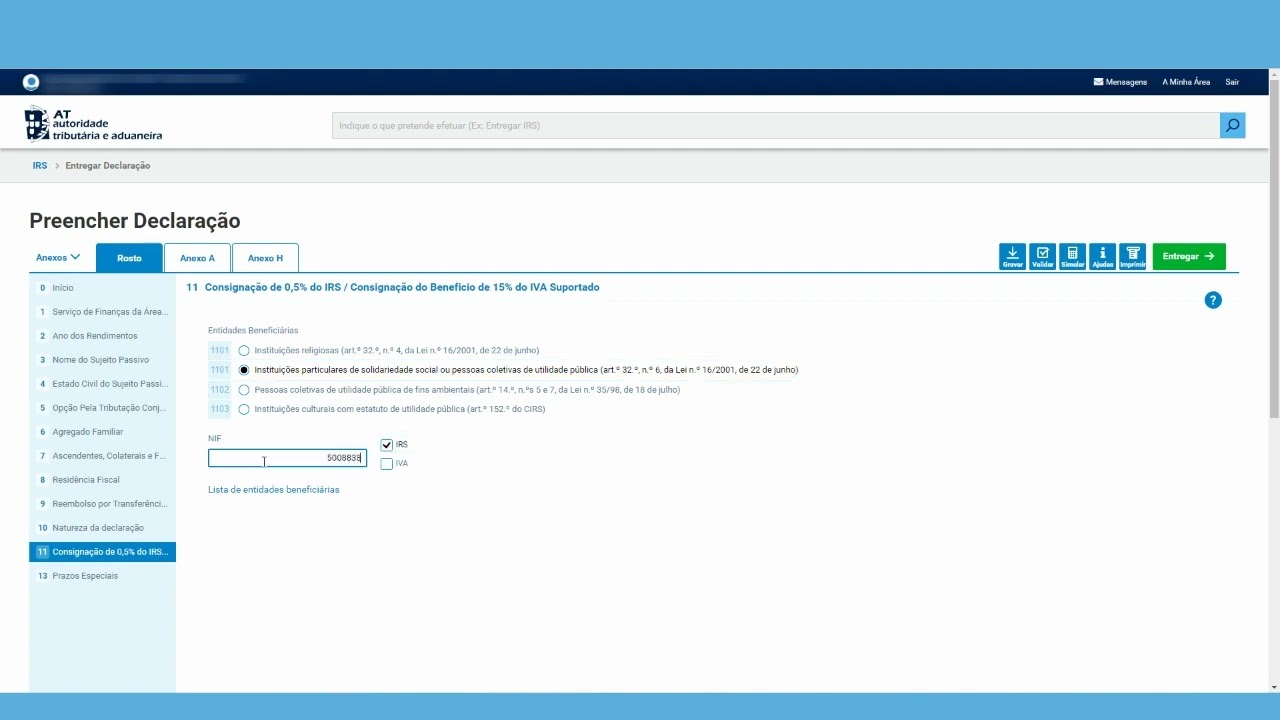Select Instituições culturais radio option
This screenshot has height=720, width=1280.
(x=244, y=409)
